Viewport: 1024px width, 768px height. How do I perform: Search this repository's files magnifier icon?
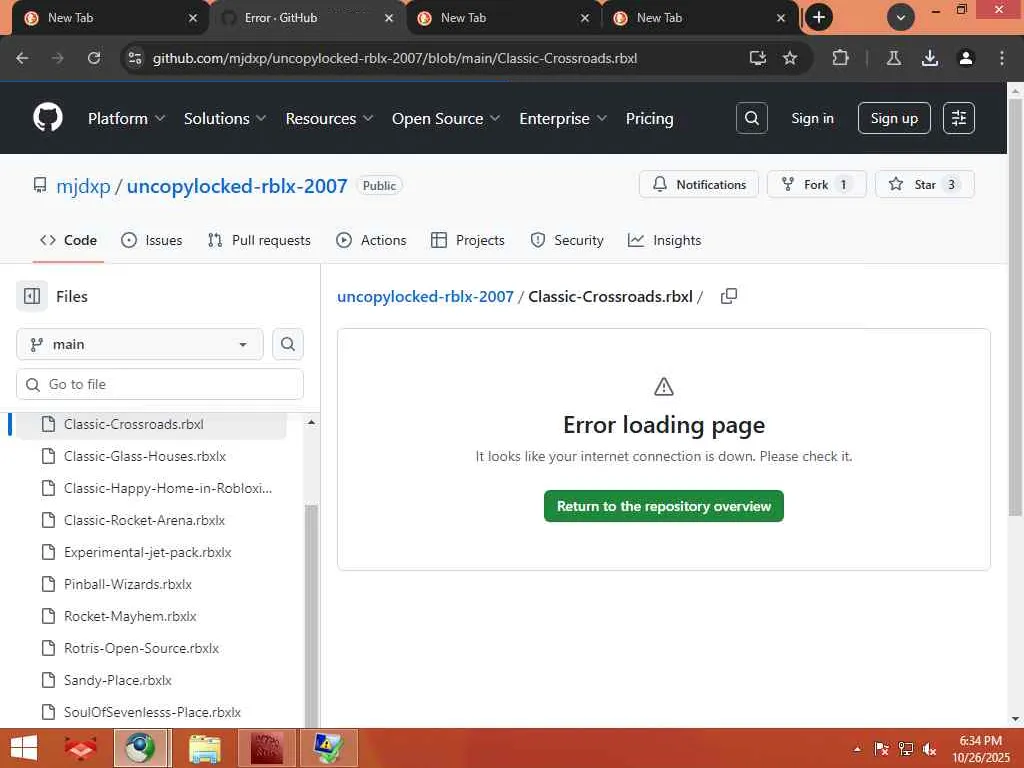(288, 344)
